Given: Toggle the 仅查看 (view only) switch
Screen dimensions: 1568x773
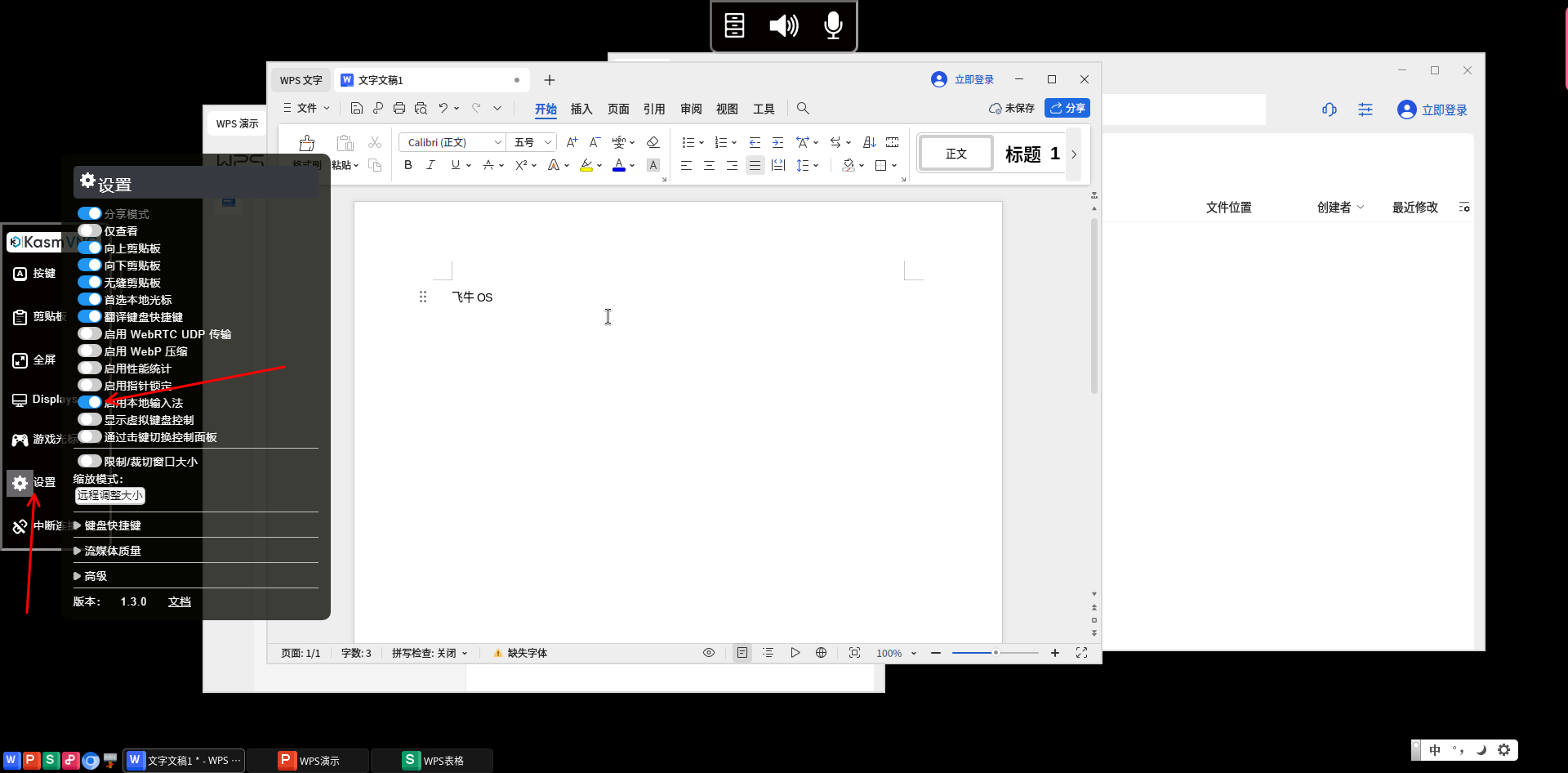Looking at the screenshot, I should click(x=90, y=230).
